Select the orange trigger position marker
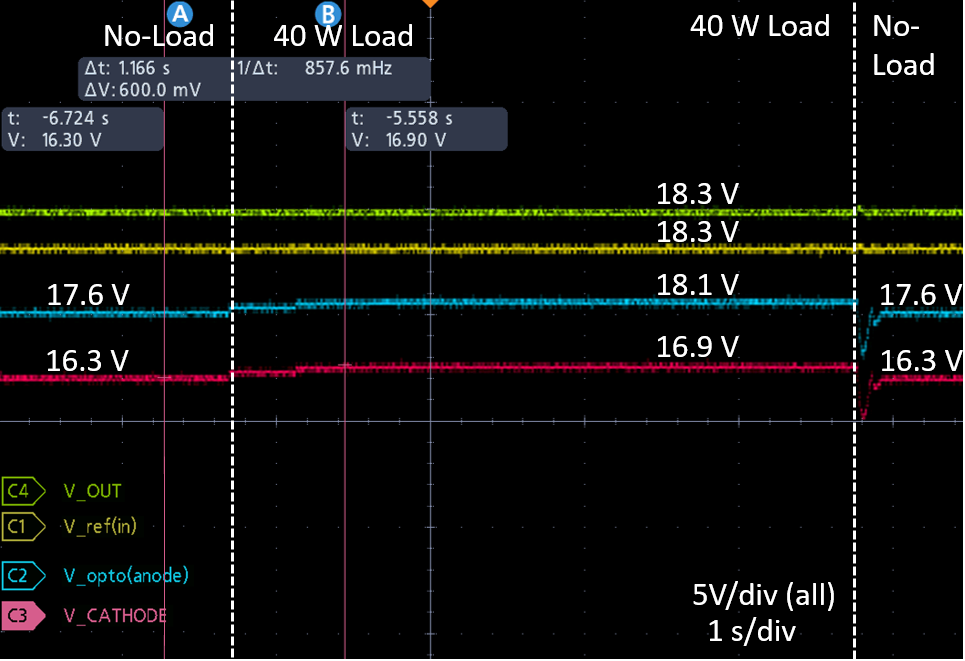Viewport: 965px width, 661px height. coord(430,4)
